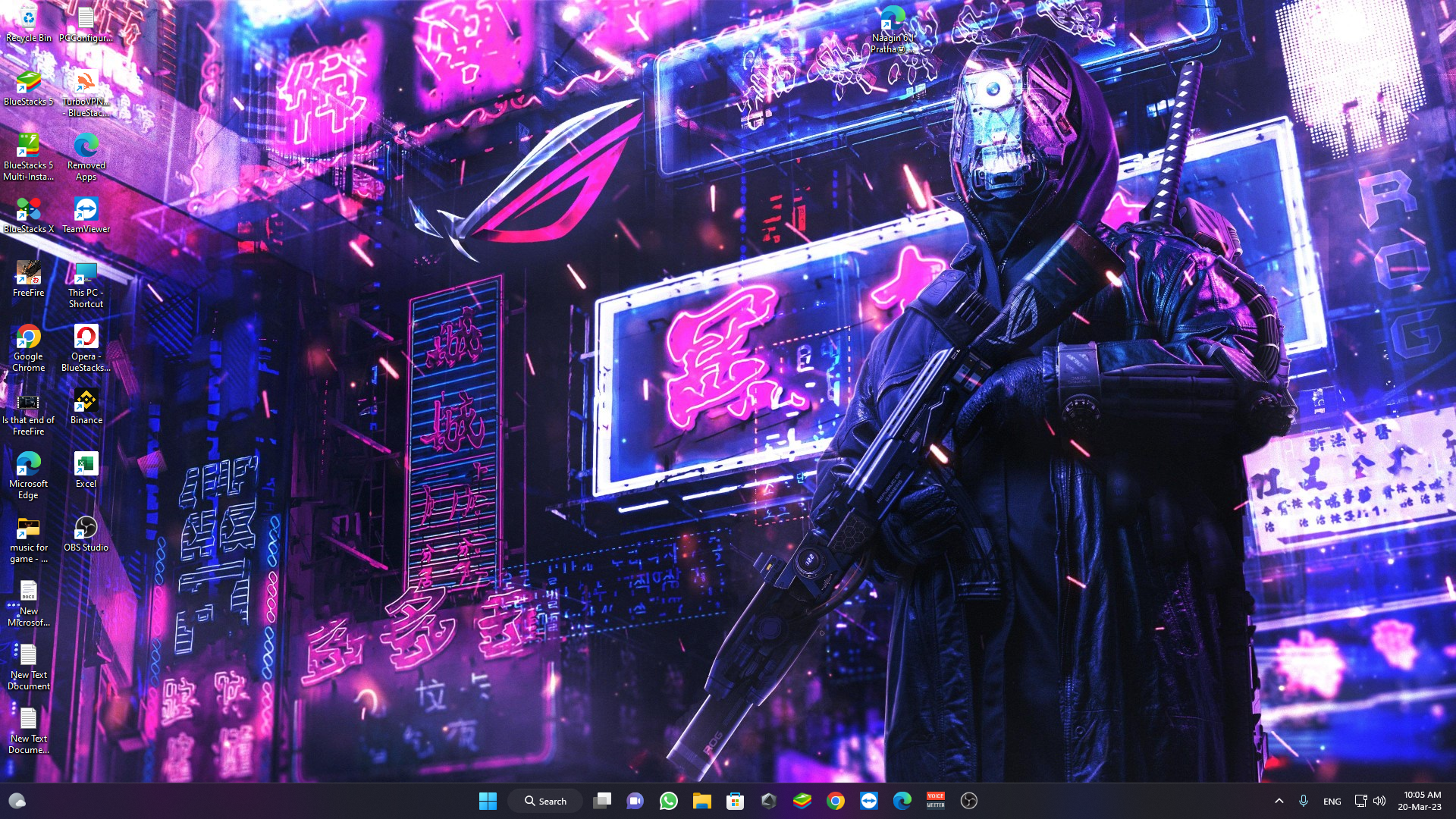Launch WhatsApp from the taskbar
The width and height of the screenshot is (1456, 819).
pyautogui.click(x=668, y=801)
